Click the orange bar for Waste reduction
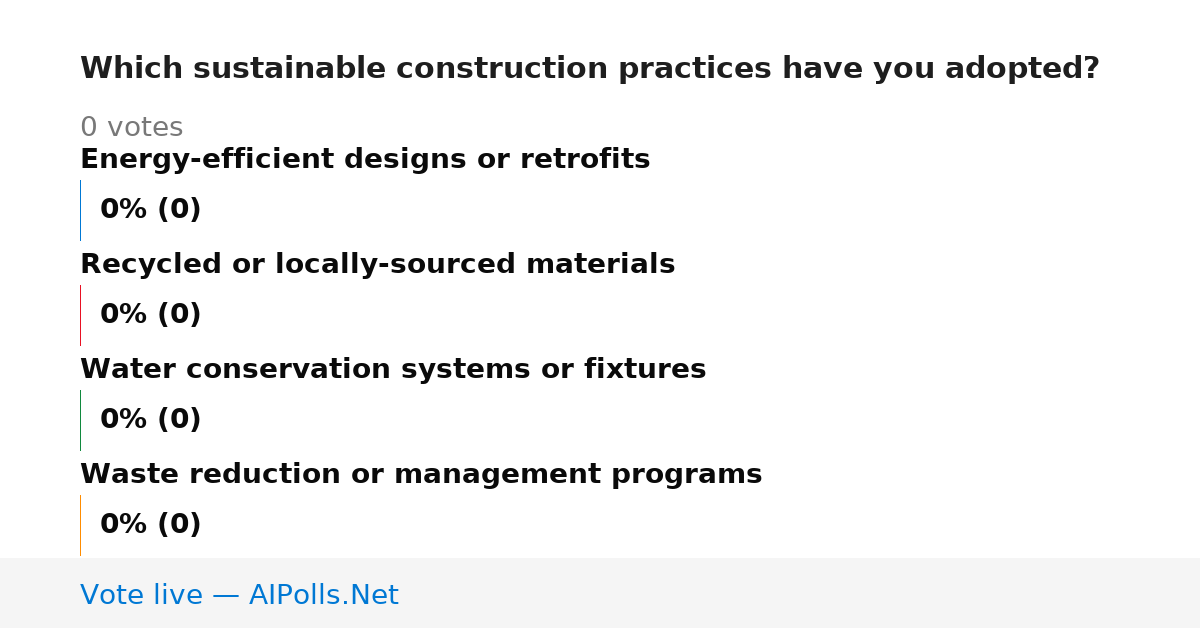1200x628 pixels. (x=80, y=525)
